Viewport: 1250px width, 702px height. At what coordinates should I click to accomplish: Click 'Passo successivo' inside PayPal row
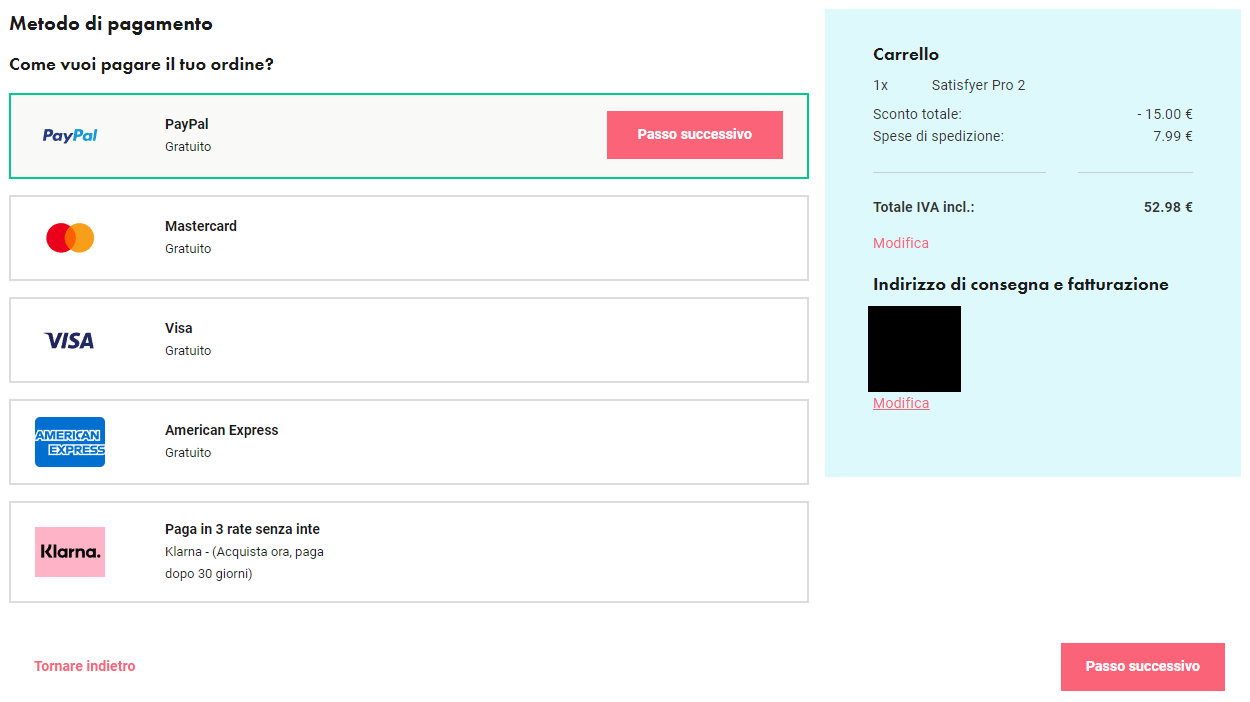point(695,135)
